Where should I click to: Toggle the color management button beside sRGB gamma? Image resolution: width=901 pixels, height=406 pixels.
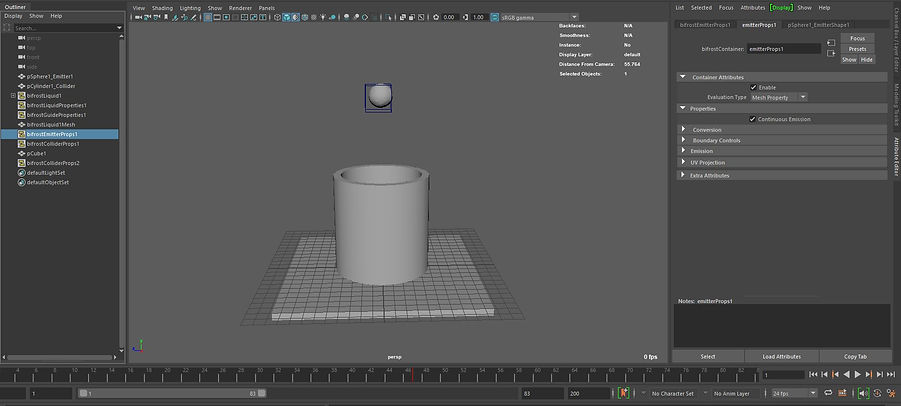(x=495, y=17)
